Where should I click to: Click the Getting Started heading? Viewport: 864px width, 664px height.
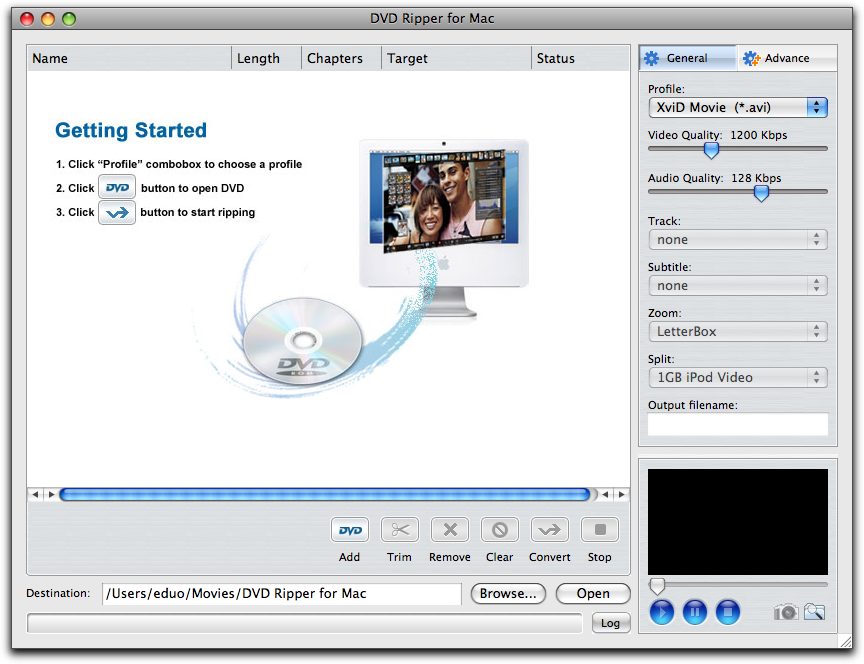pos(131,130)
